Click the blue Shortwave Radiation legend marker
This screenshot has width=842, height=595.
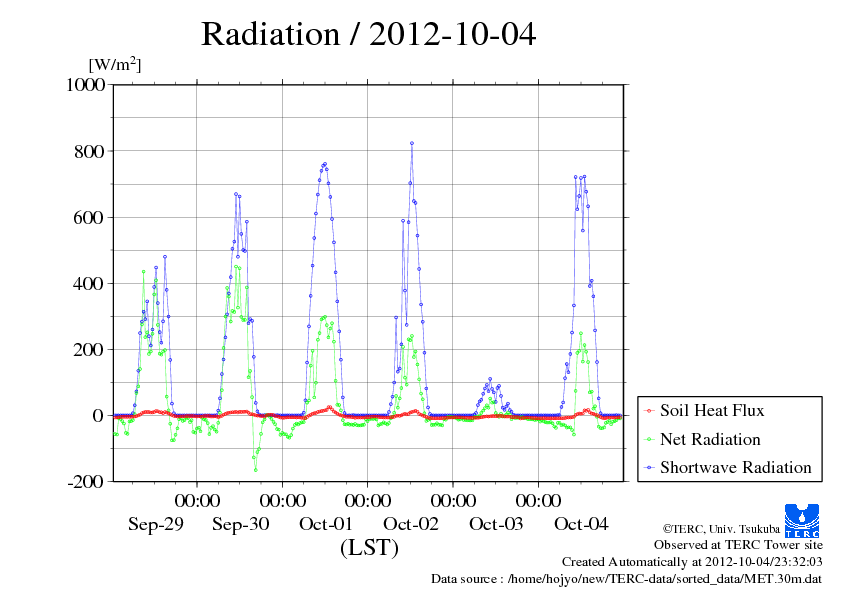coord(649,468)
